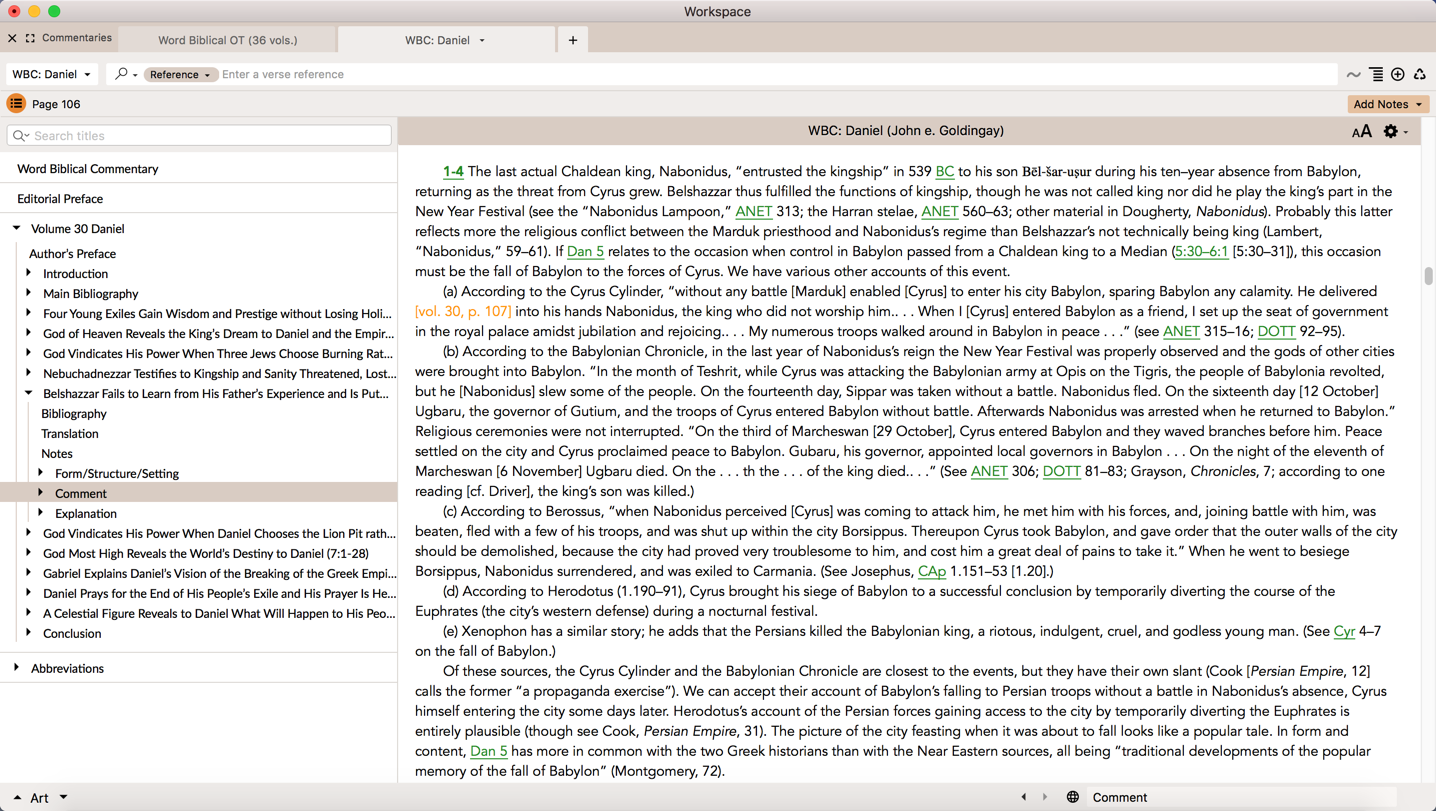Screen dimensions: 1436x811
Task: Select Nebuchadnezzar Testifies to Kingship item
Action: click(x=219, y=373)
